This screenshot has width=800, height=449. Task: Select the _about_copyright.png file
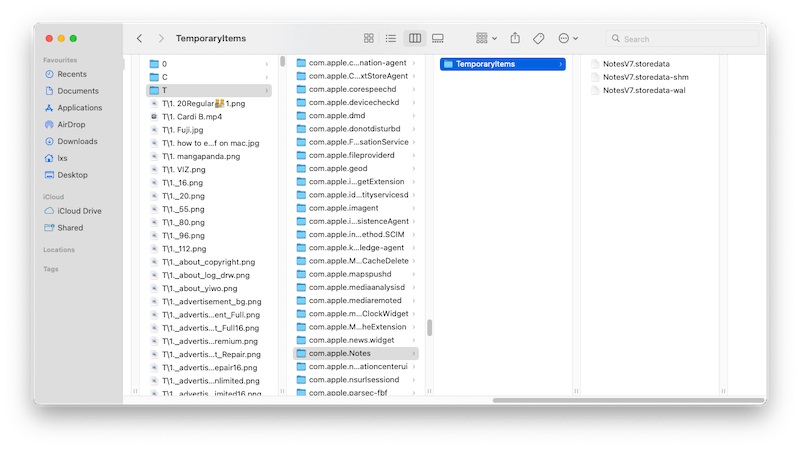point(209,262)
